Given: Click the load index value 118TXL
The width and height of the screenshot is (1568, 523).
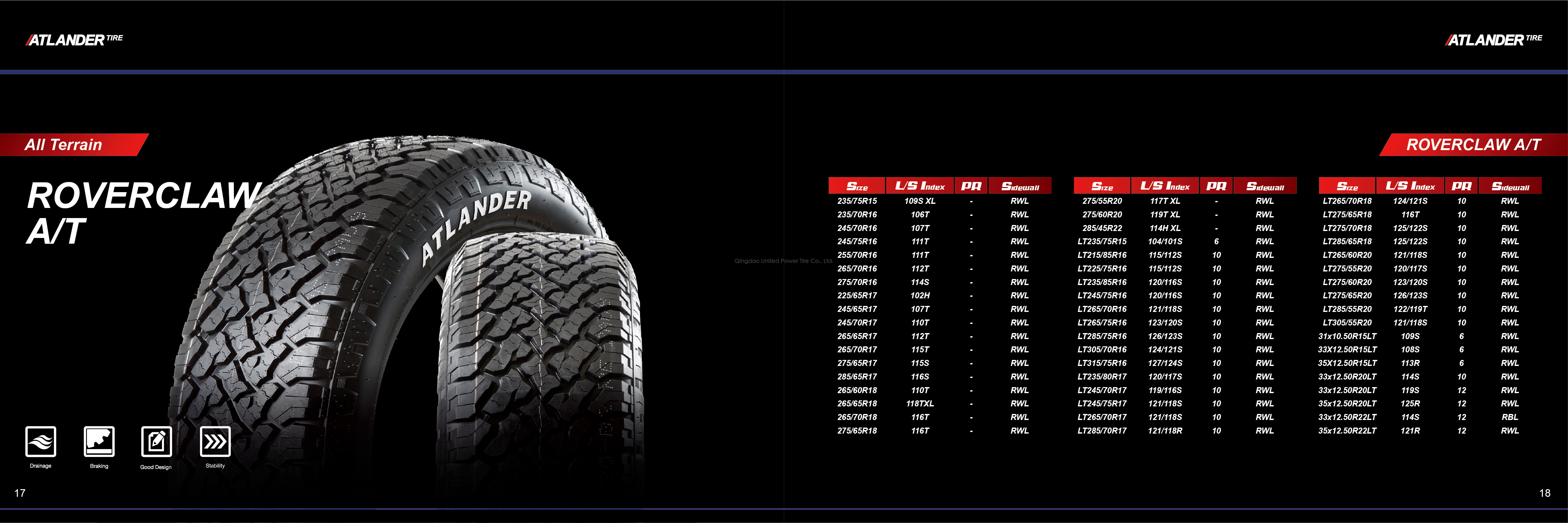Looking at the screenshot, I should pos(920,403).
